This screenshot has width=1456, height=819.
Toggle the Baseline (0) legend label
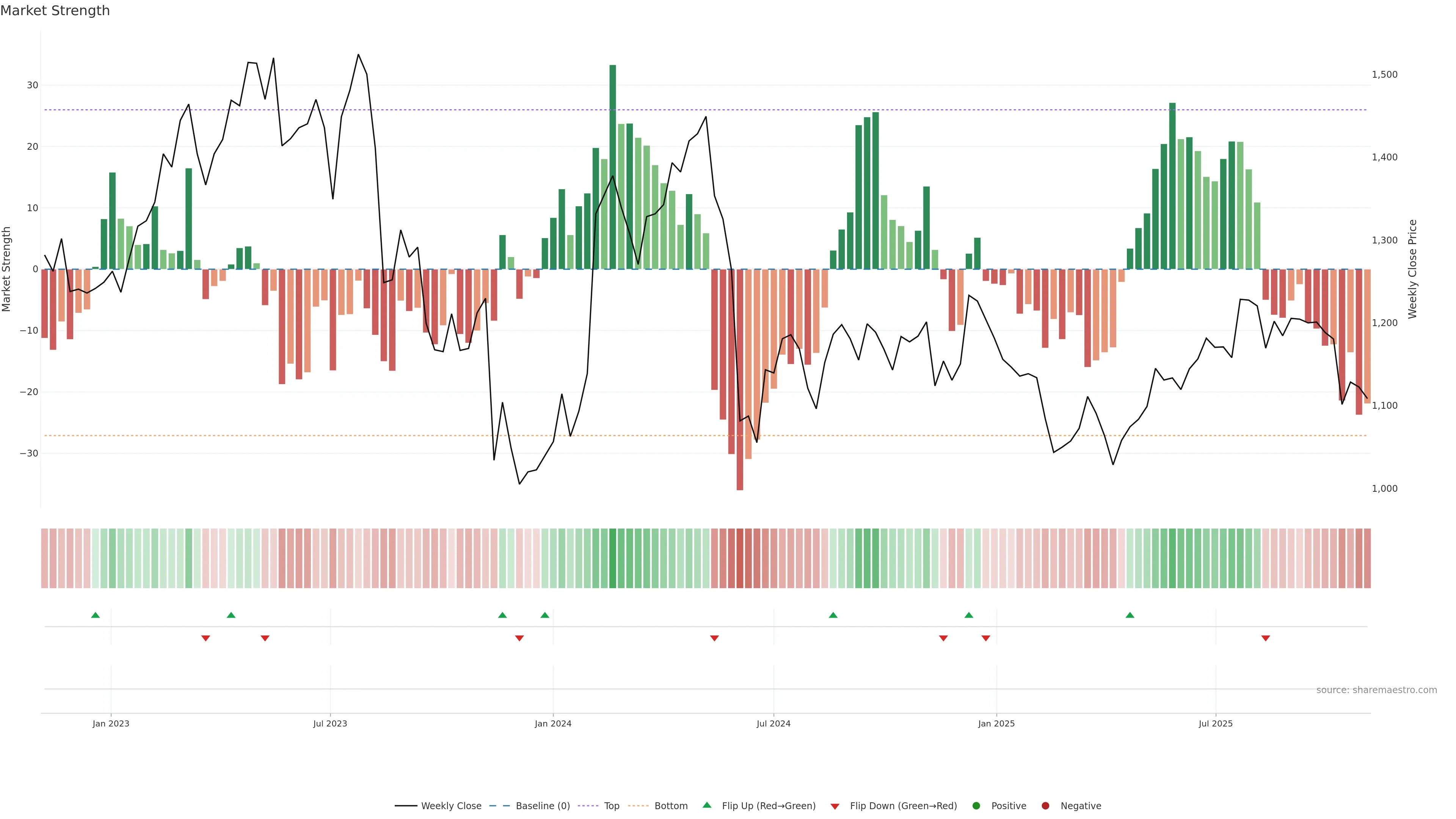(x=543, y=806)
